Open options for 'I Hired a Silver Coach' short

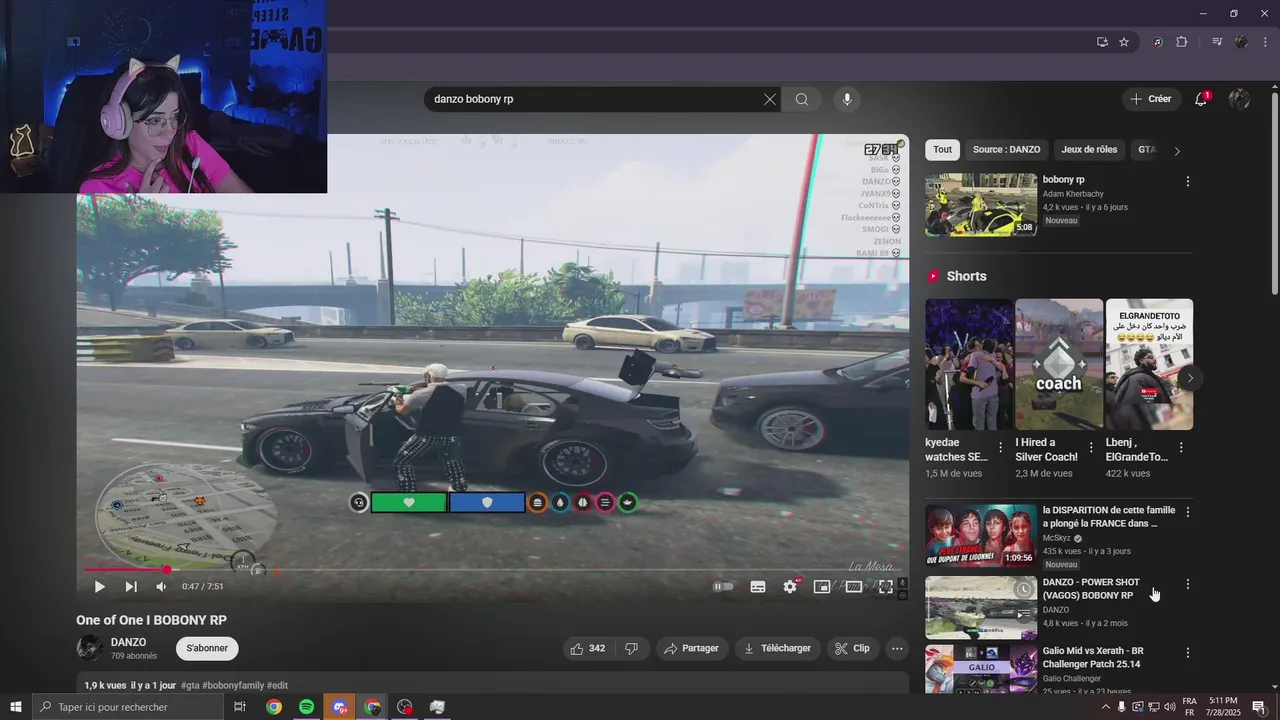pyautogui.click(x=1091, y=447)
